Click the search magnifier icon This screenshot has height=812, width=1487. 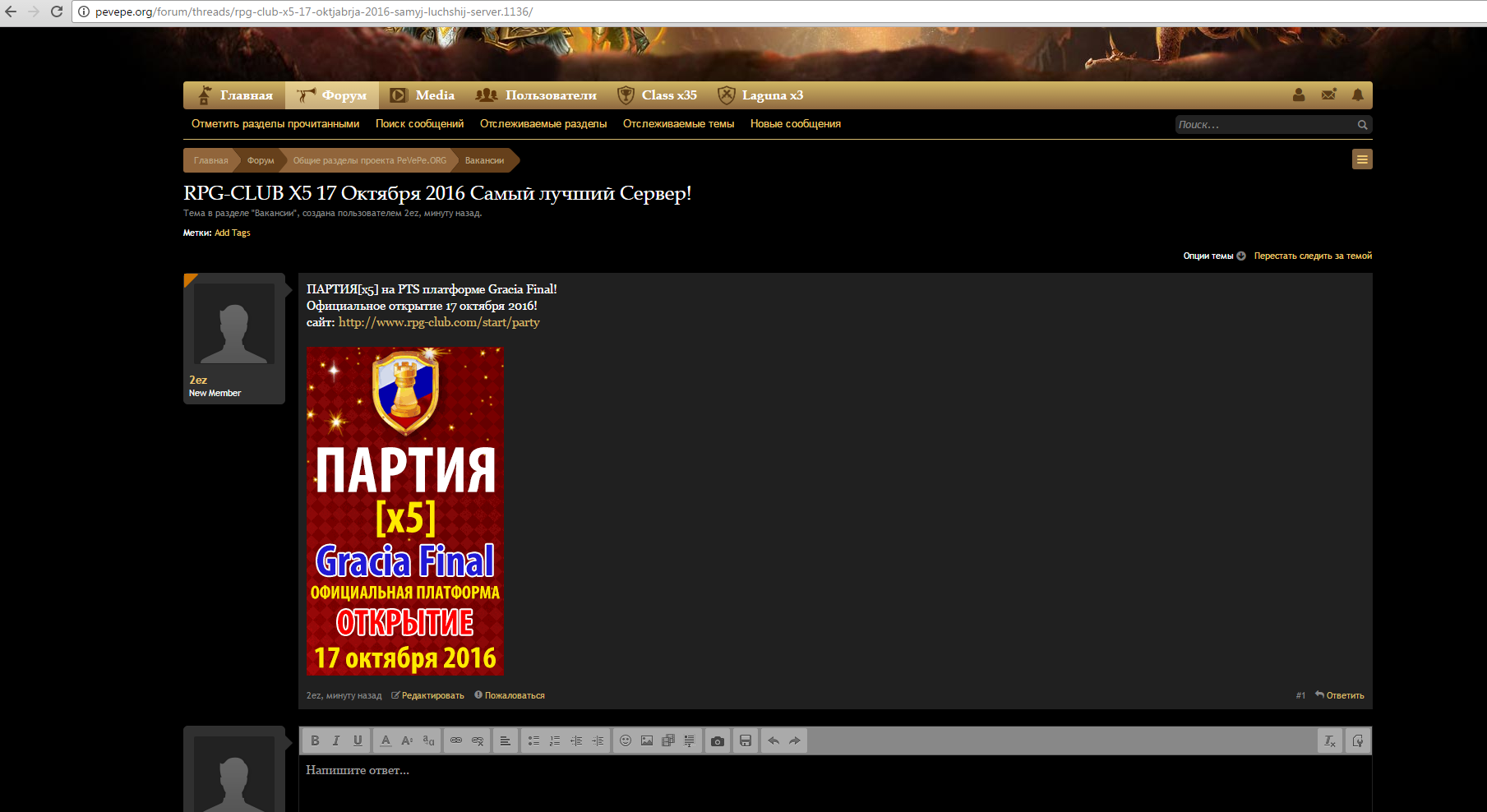pos(1362,125)
